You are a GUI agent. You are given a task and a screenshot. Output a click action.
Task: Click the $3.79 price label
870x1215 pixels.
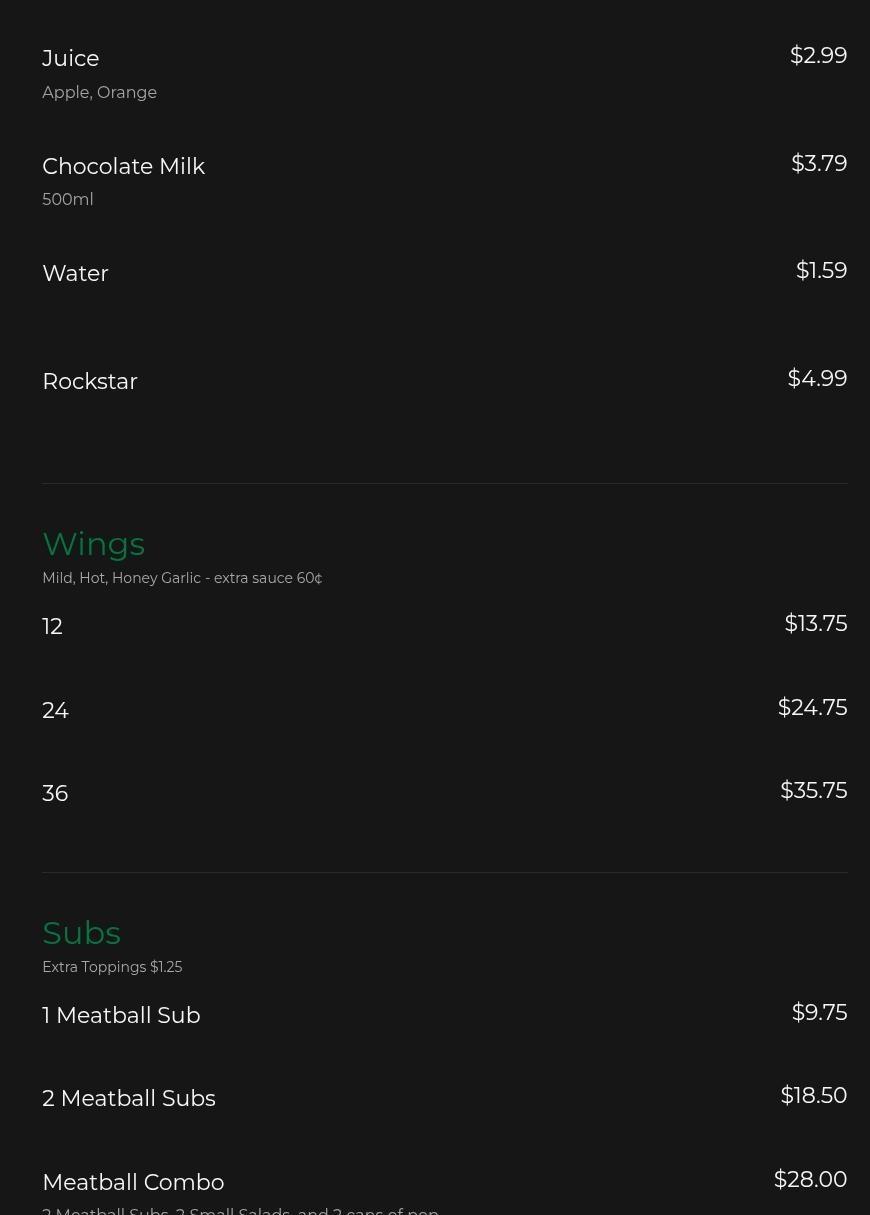click(818, 163)
